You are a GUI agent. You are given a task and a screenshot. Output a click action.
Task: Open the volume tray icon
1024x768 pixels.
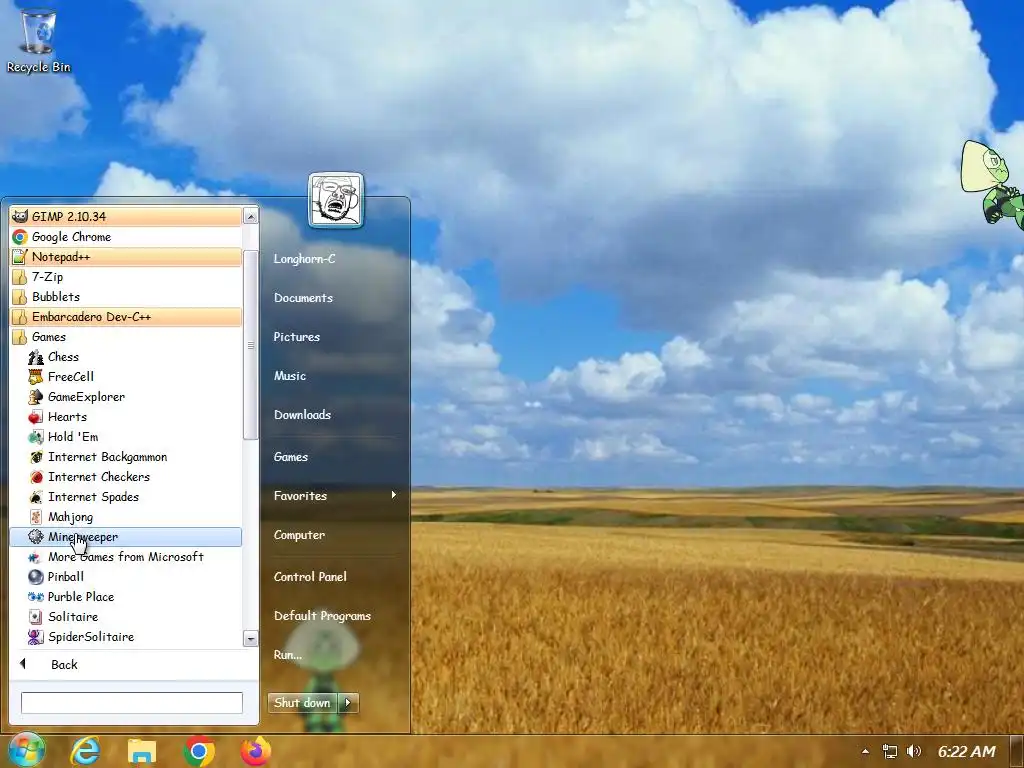(914, 752)
